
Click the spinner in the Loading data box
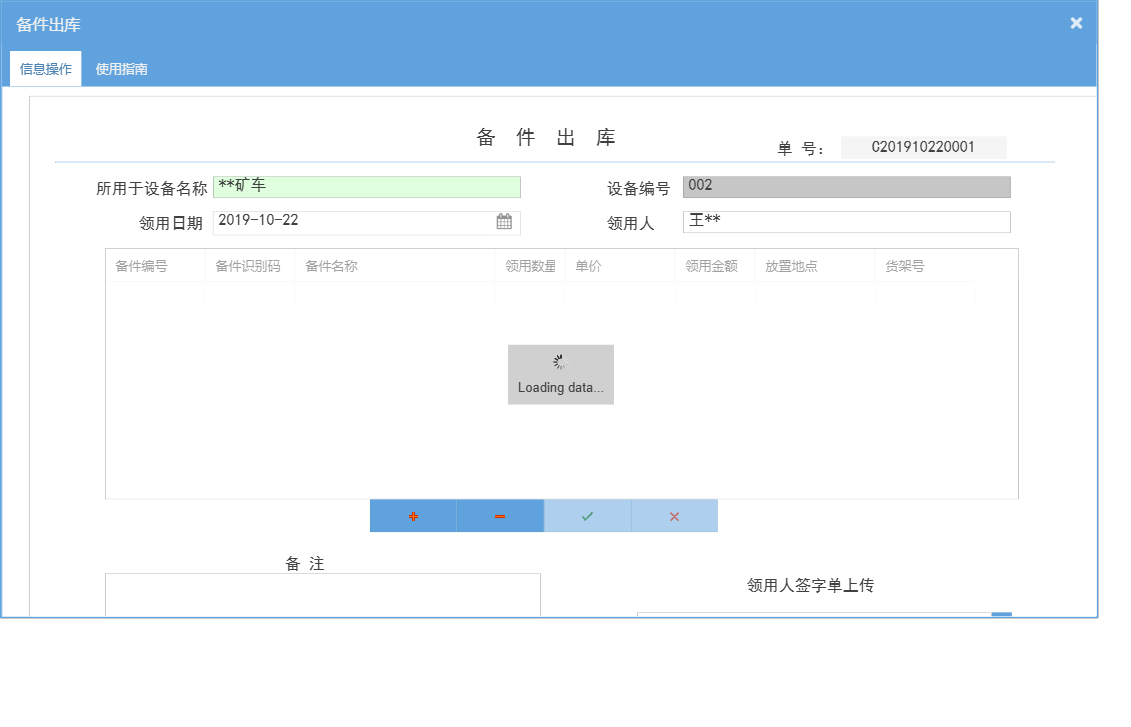tap(560, 362)
